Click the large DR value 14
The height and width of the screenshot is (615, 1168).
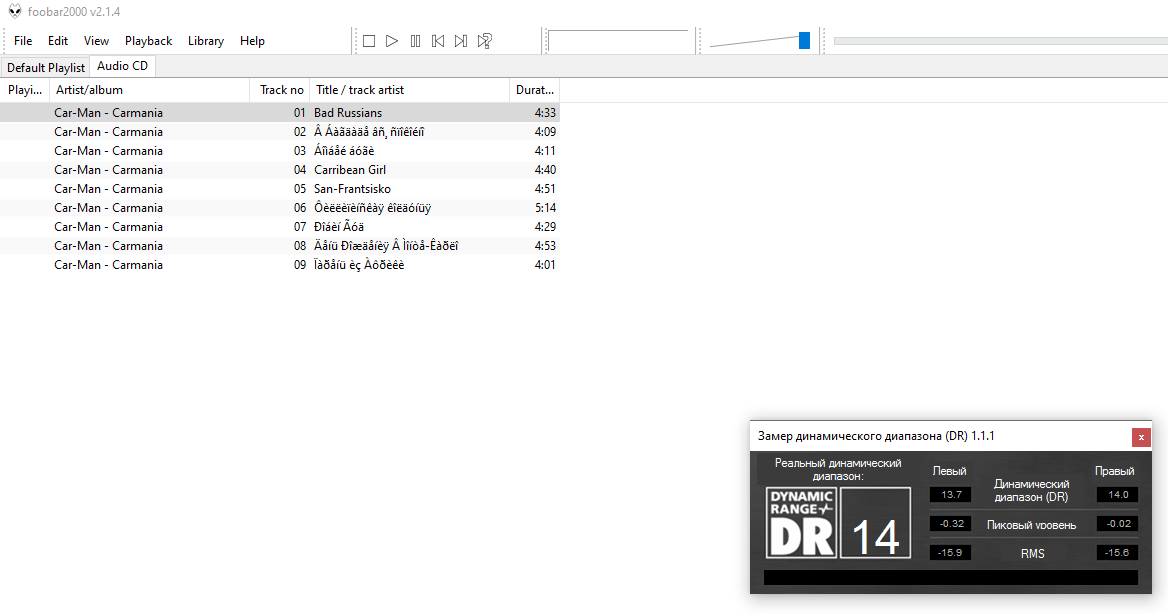(x=875, y=523)
